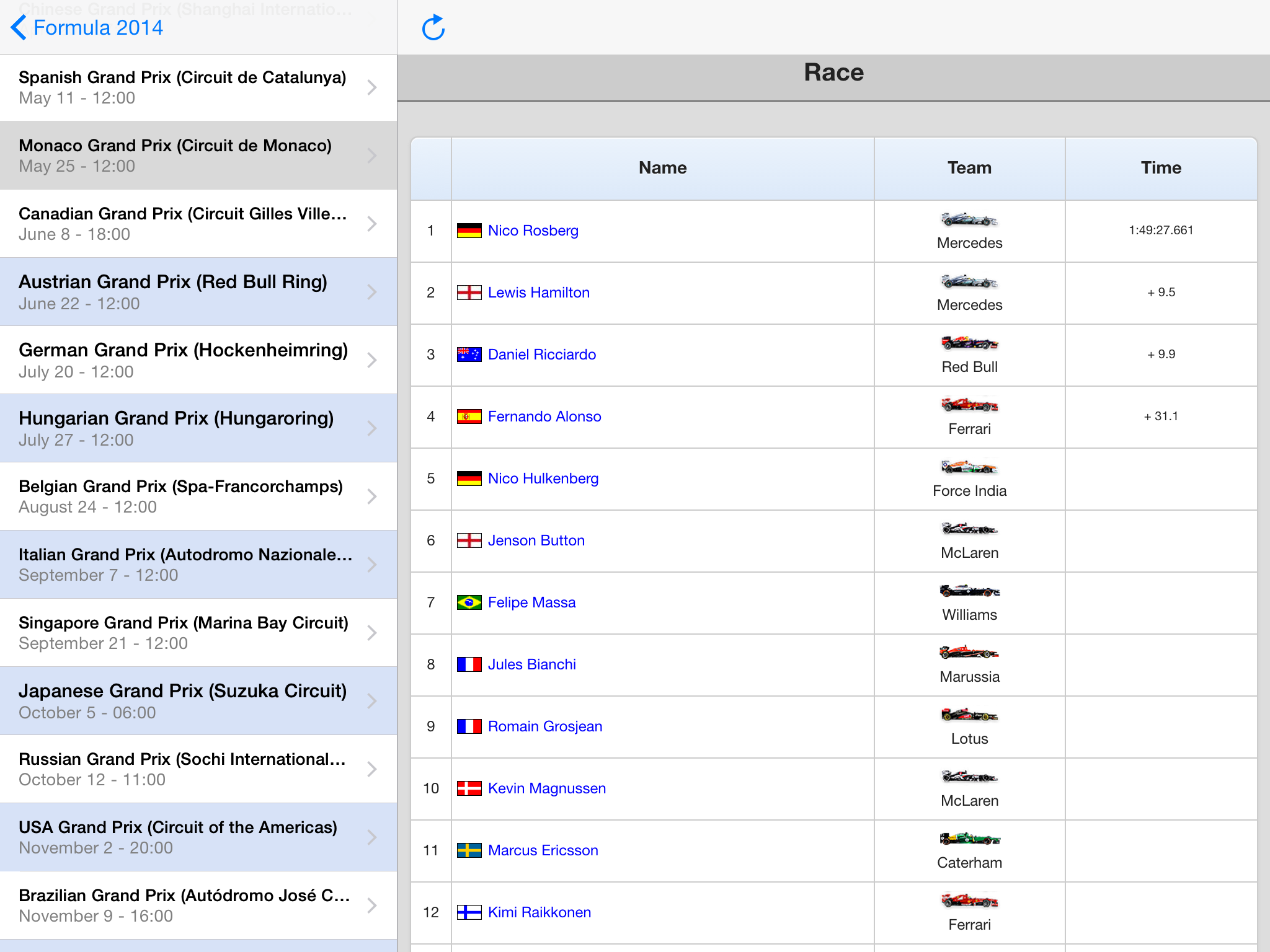
Task: Open Kevin Magnussen driver link
Action: pyautogui.click(x=547, y=788)
